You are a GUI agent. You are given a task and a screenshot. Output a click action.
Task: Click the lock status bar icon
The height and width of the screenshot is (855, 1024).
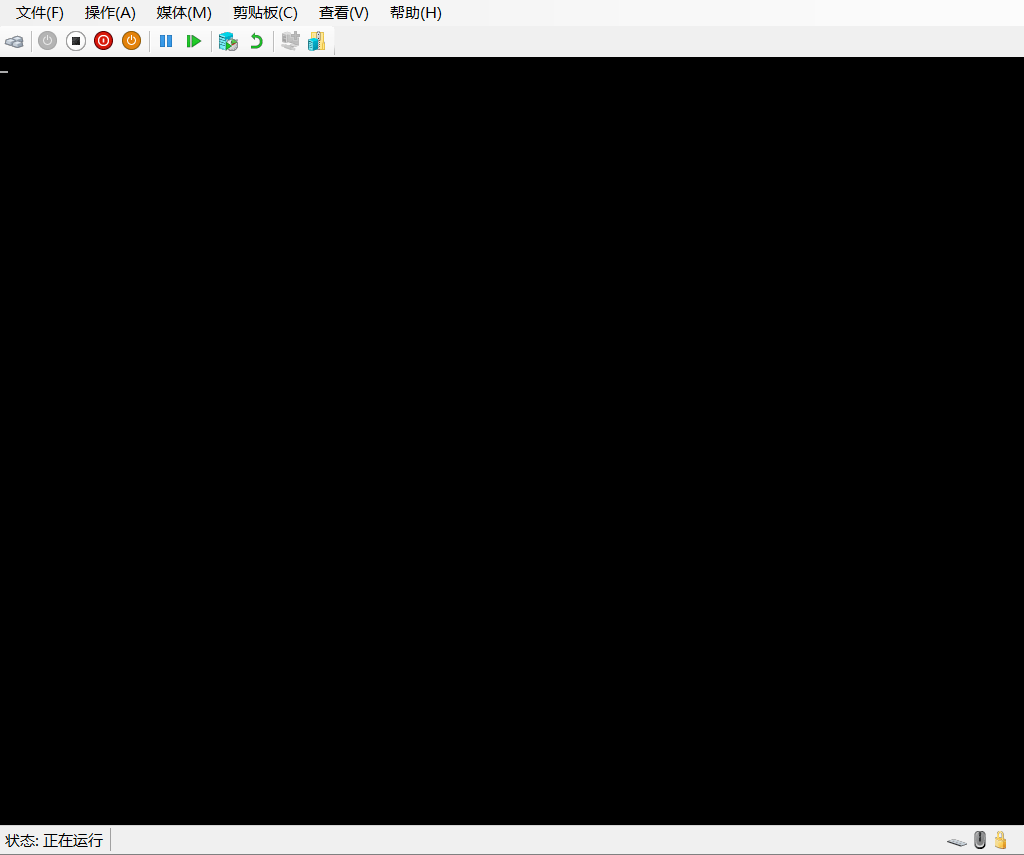coord(1000,839)
